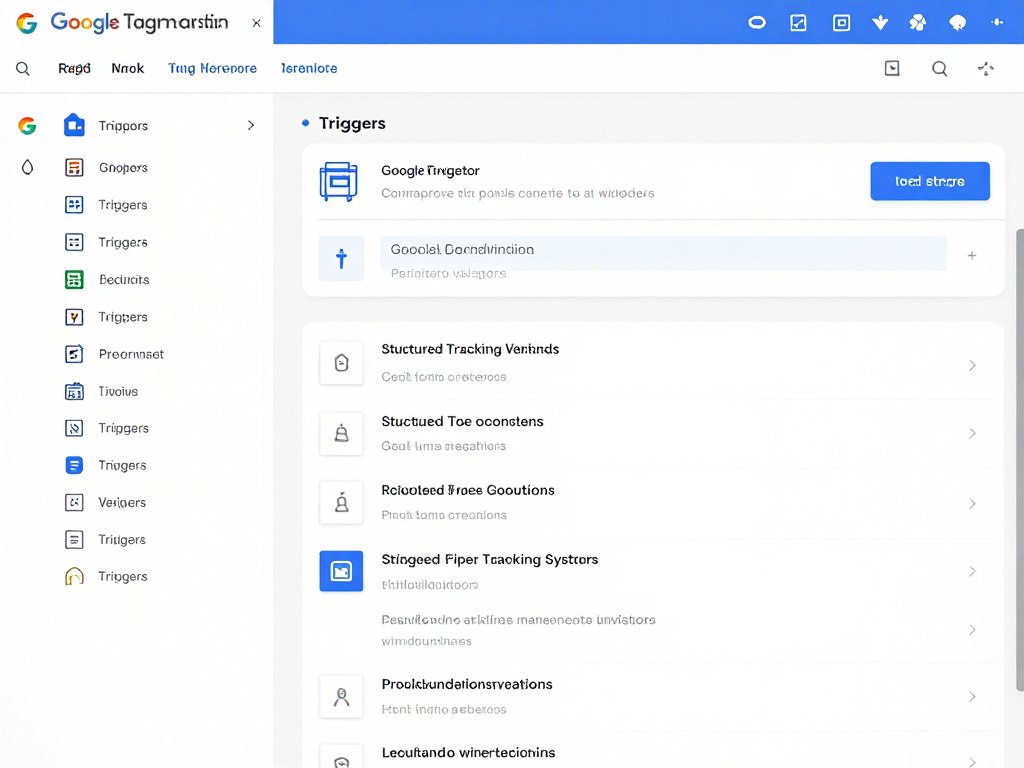Open the Rapd tab
The width and height of the screenshot is (1024, 768).
[74, 68]
